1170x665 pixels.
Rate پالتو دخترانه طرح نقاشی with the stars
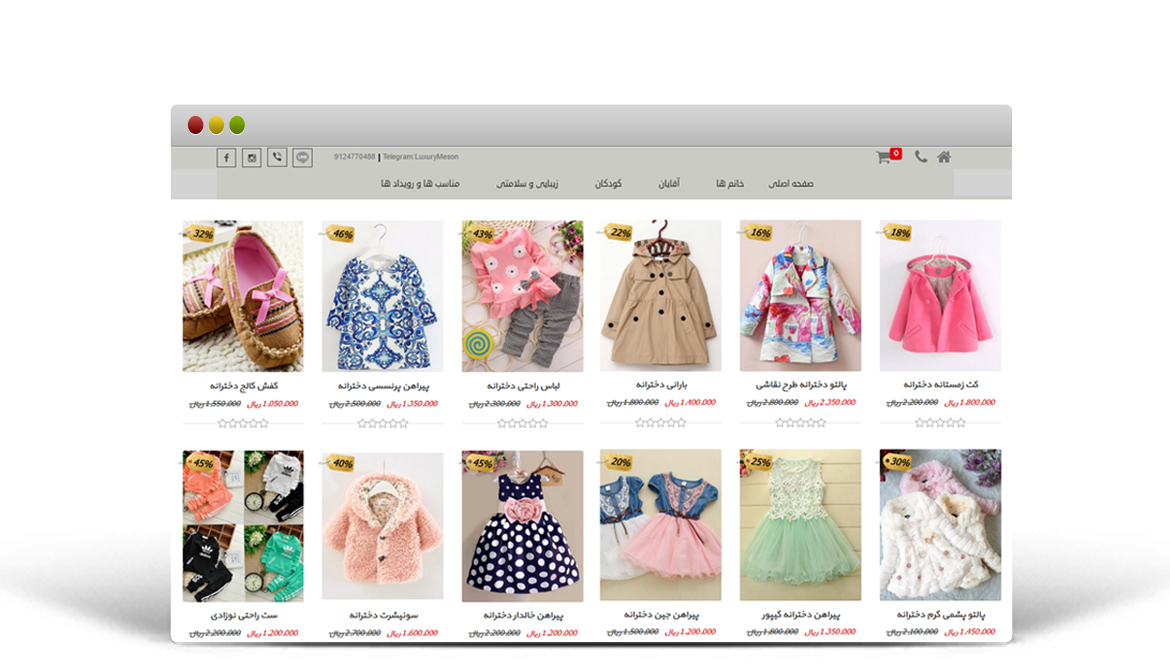tap(801, 422)
